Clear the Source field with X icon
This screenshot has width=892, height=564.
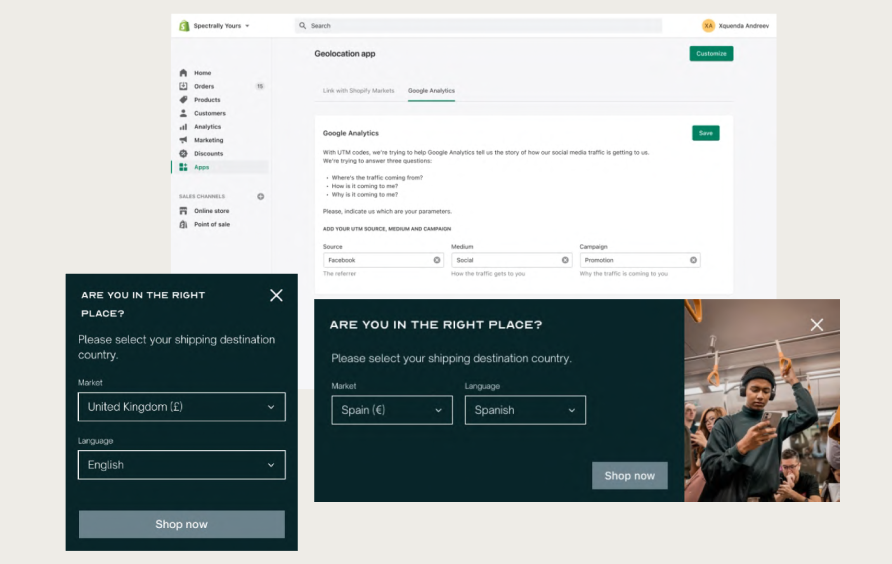pyautogui.click(x=437, y=260)
